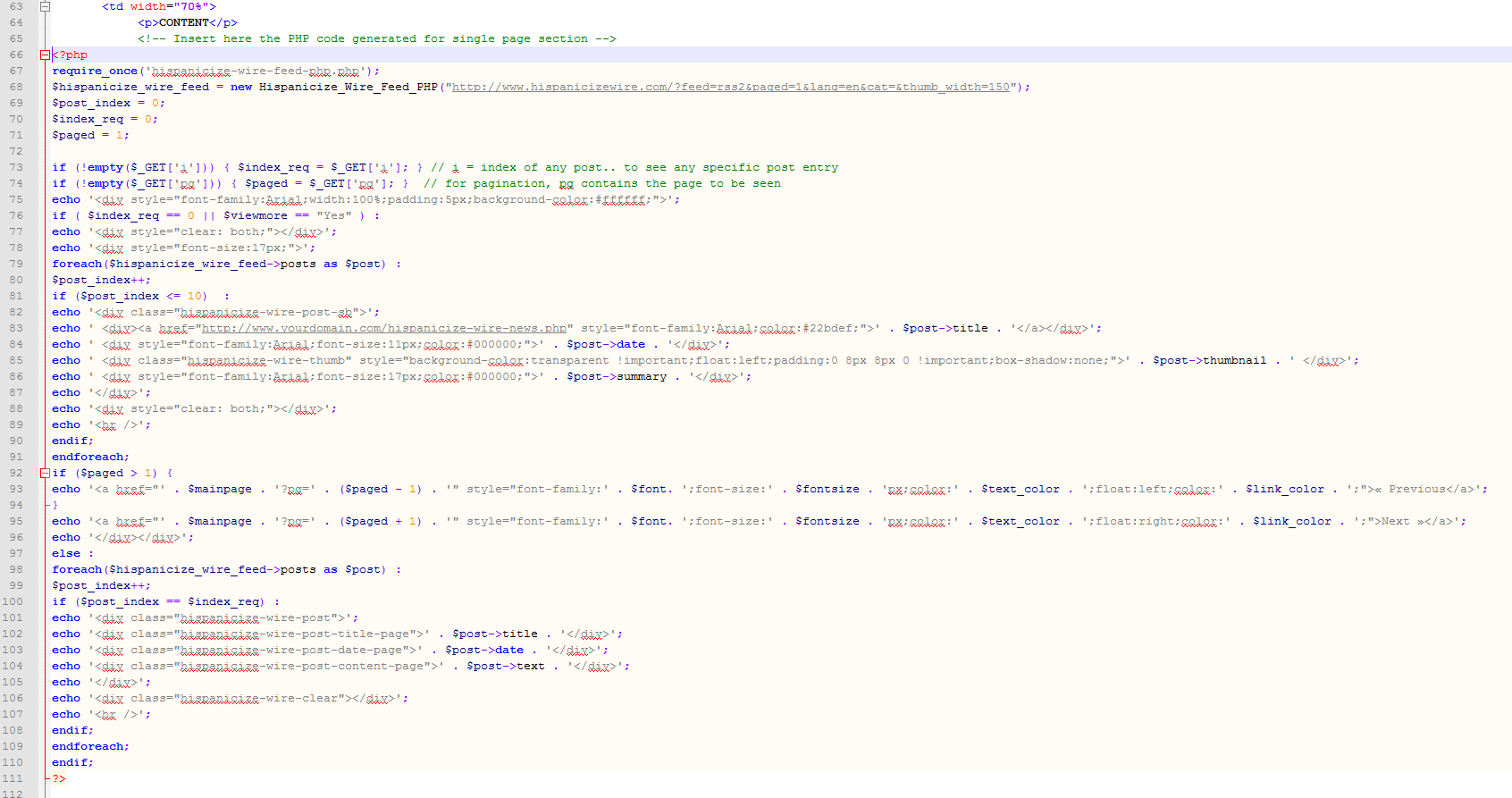
Task: Click $post->summary on line 86
Action: coord(616,376)
